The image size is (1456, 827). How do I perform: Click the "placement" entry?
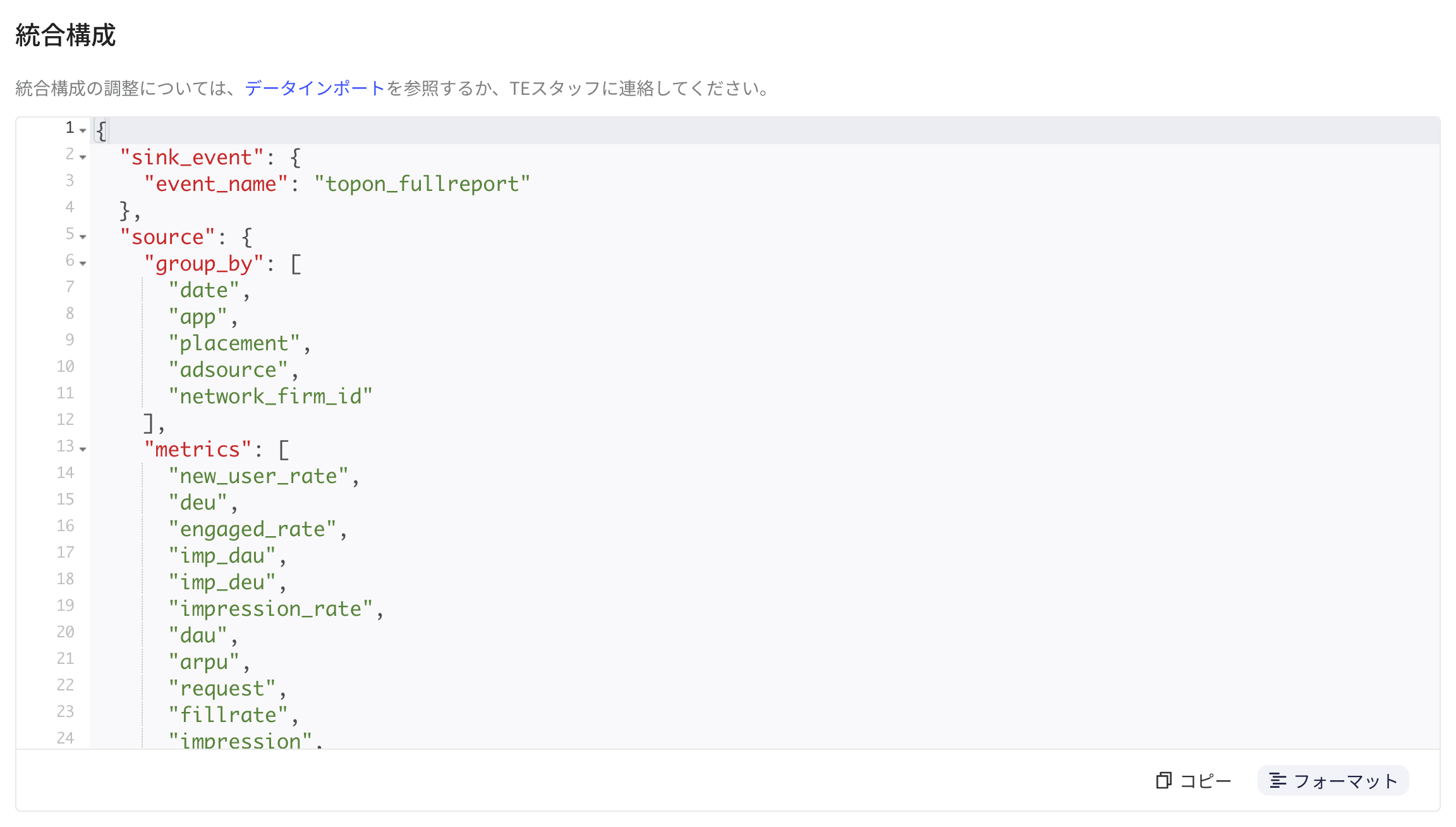[x=234, y=343]
